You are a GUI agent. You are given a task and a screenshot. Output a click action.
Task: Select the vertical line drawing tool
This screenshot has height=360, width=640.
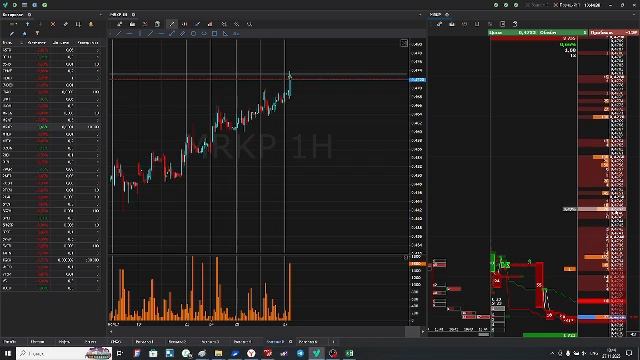click(140, 33)
